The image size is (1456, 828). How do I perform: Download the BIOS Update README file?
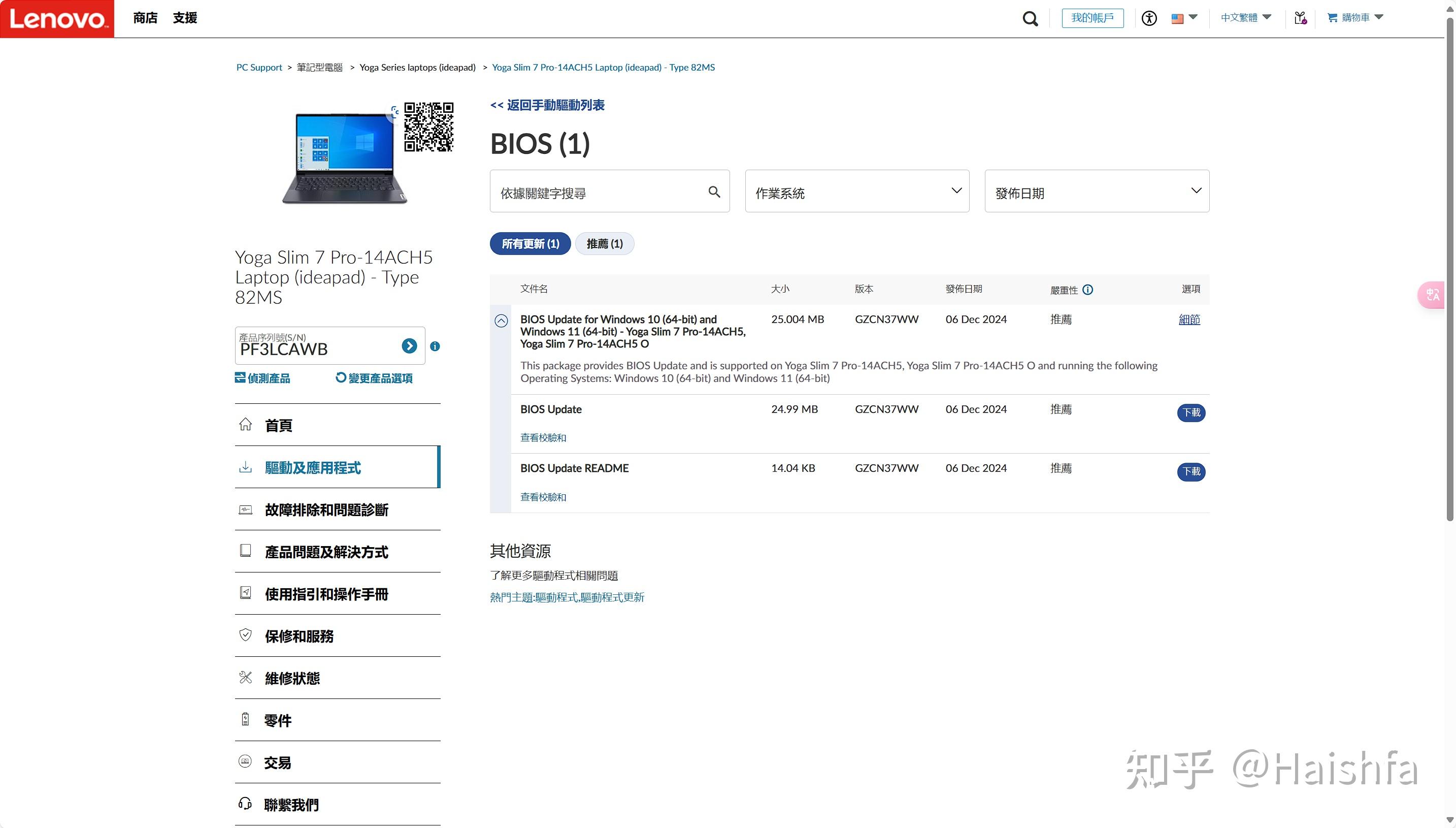click(1190, 471)
